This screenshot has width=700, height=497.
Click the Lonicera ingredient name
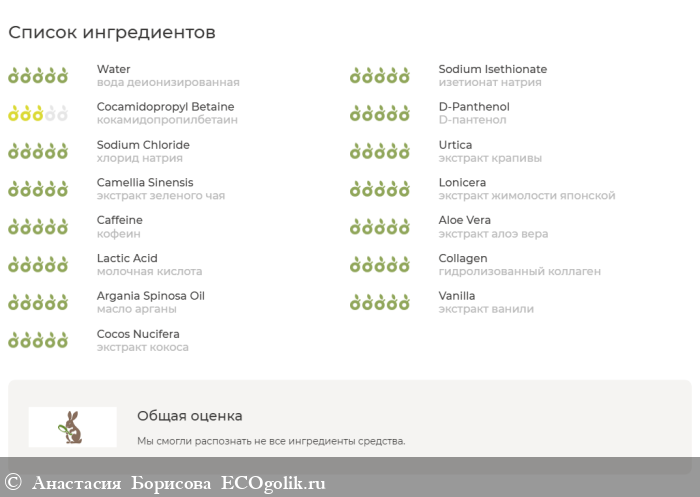(x=462, y=182)
